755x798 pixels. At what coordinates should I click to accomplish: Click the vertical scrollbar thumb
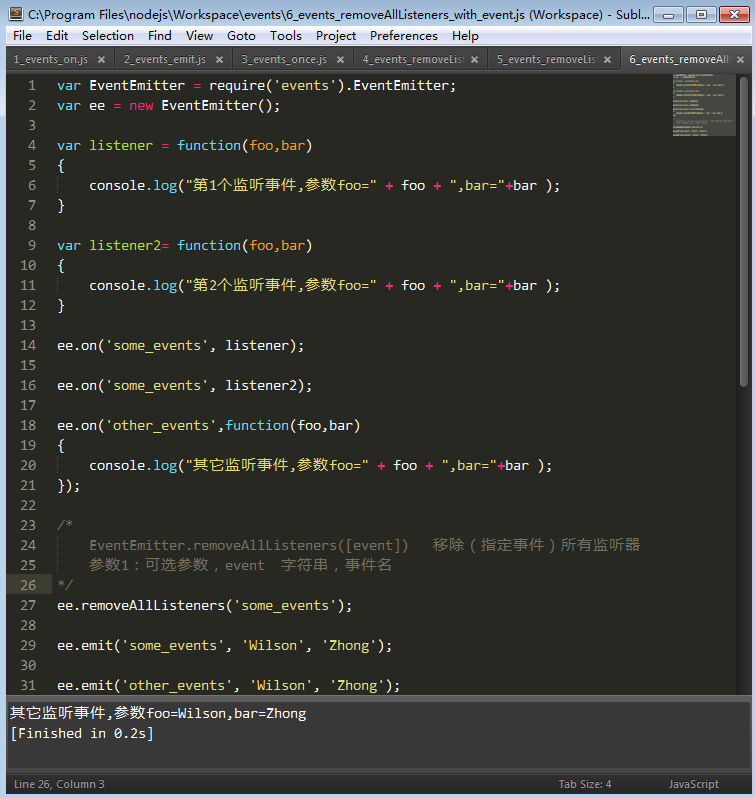coord(743,232)
